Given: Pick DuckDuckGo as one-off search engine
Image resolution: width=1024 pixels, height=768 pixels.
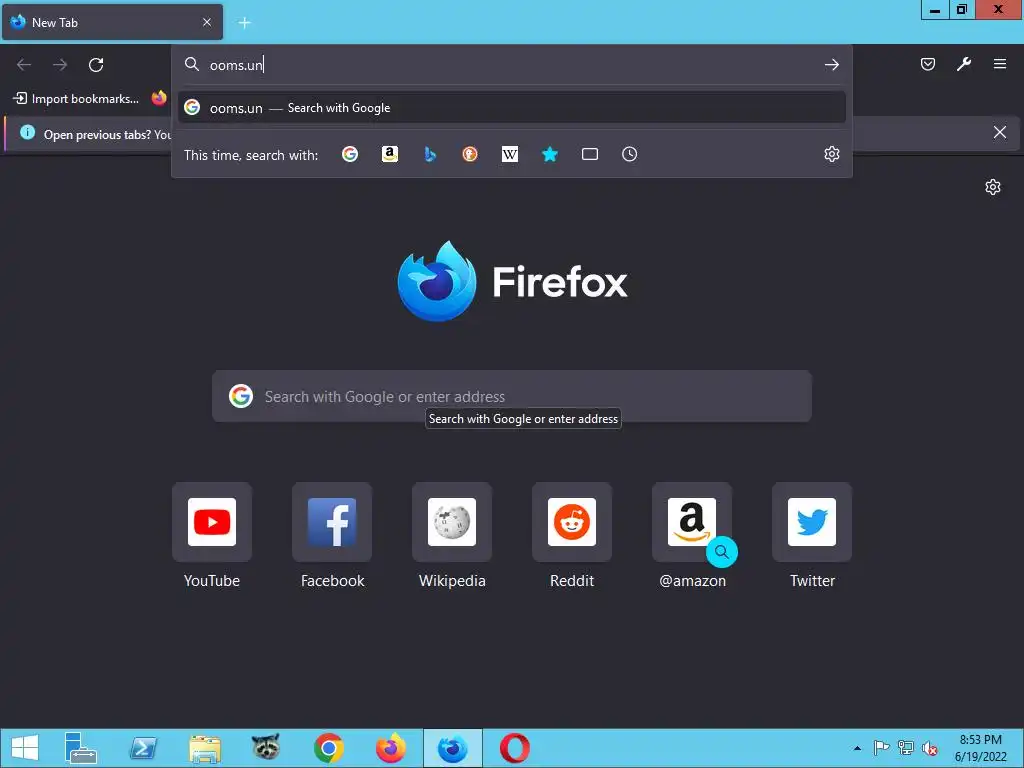Looking at the screenshot, I should pyautogui.click(x=470, y=154).
